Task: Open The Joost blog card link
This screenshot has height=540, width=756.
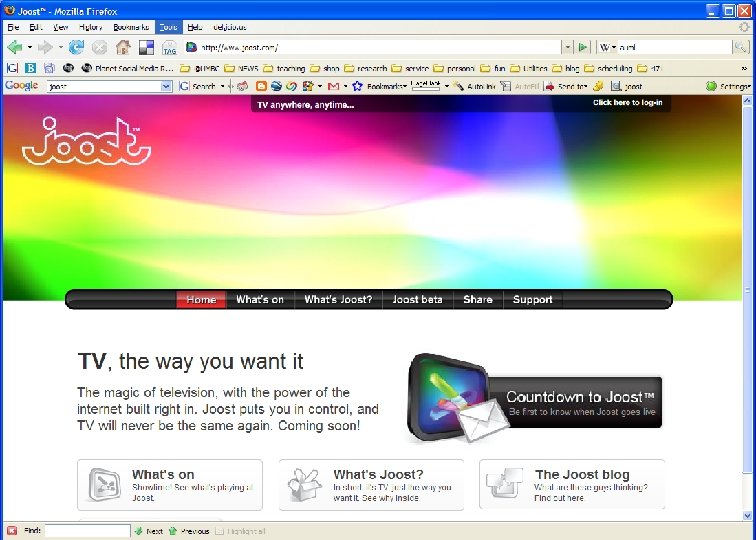Action: [x=572, y=485]
